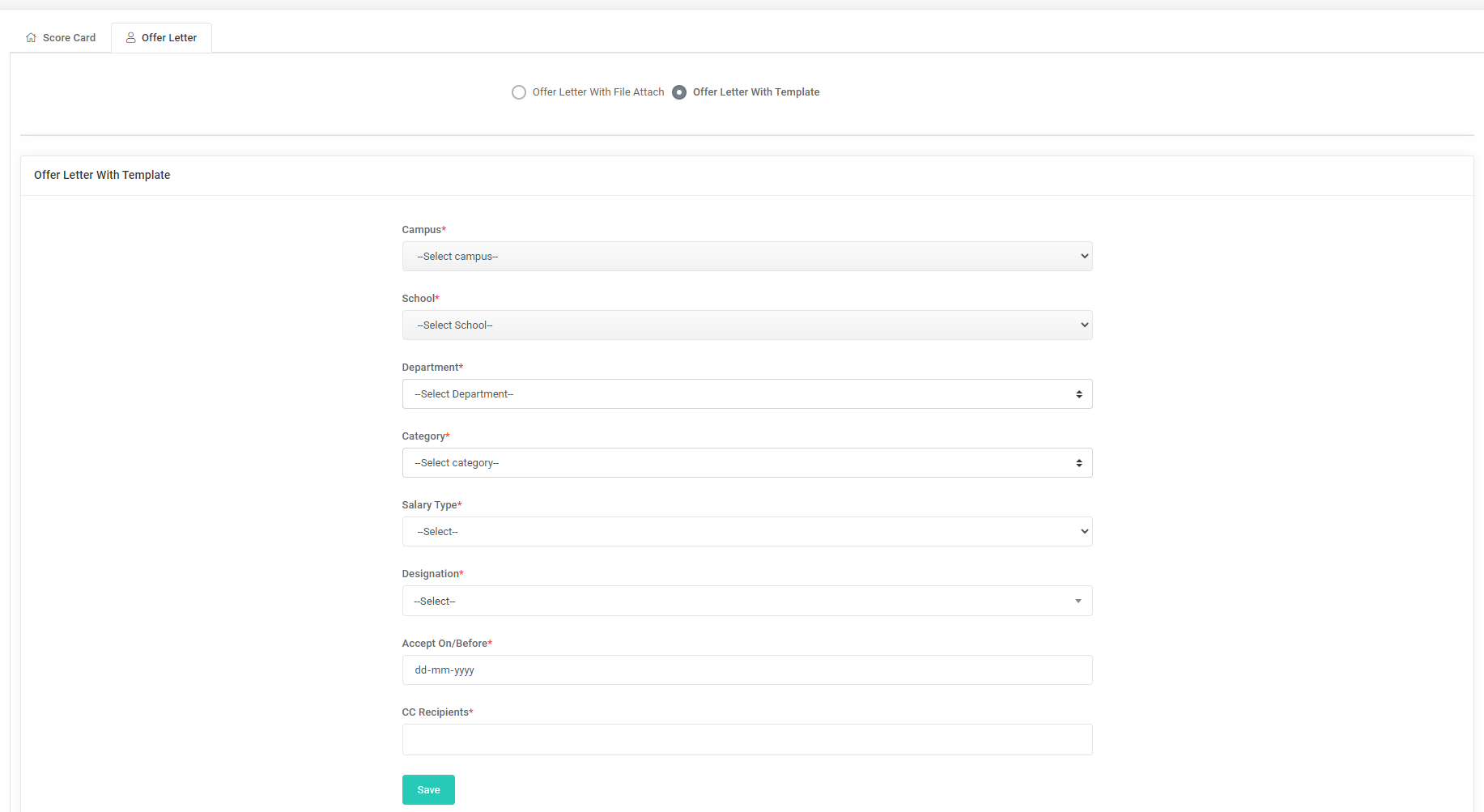Click the Category up-down arrows icon
This screenshot has width=1484, height=812.
coord(1078,463)
